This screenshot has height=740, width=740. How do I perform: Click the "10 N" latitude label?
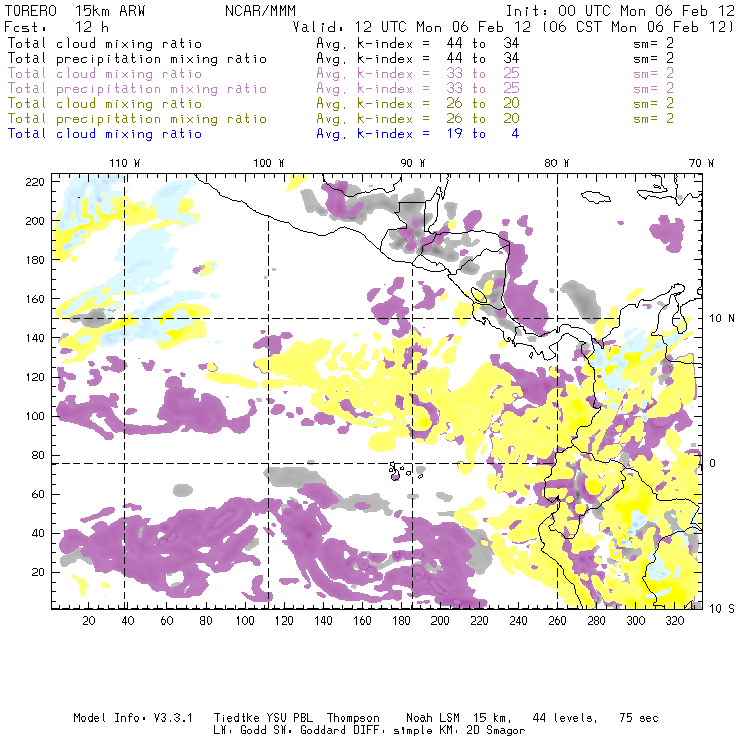pos(722,319)
